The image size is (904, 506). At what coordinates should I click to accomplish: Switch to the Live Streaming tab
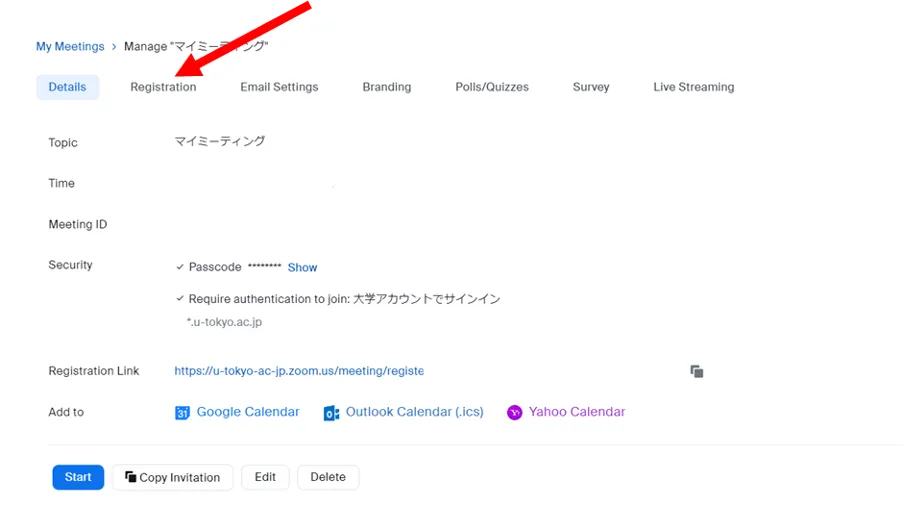coord(693,87)
